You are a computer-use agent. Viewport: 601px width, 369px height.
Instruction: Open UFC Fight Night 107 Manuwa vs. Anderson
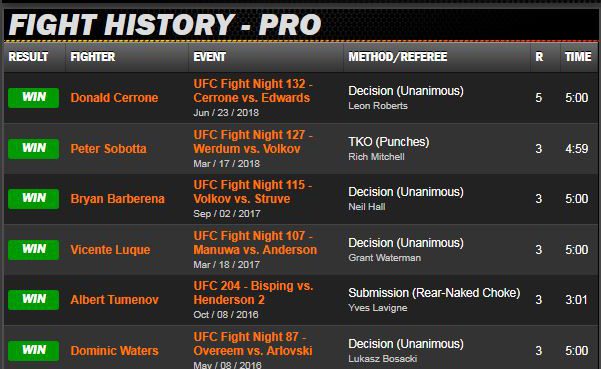[x=255, y=243]
